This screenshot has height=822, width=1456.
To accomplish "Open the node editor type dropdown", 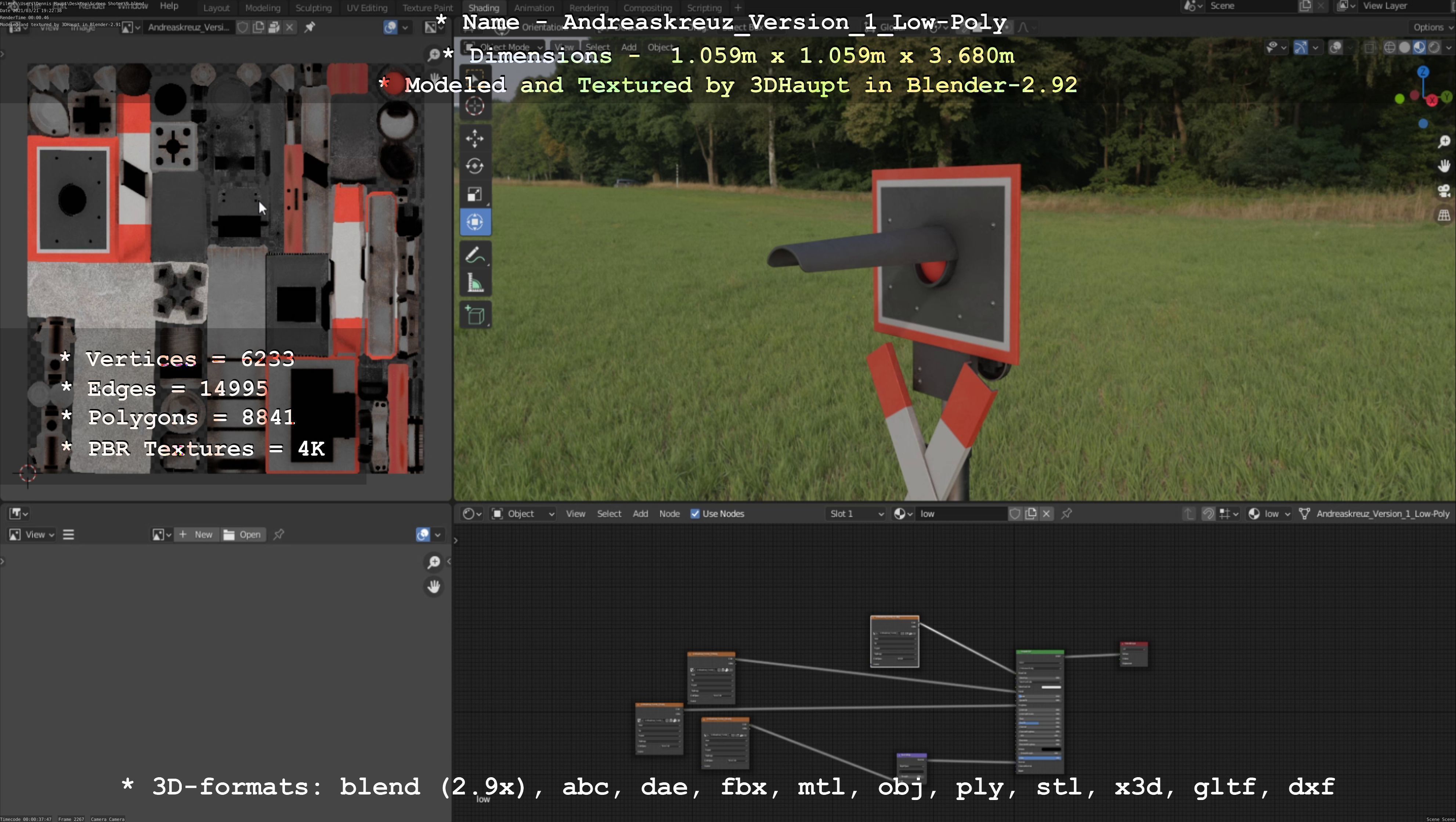I will pyautogui.click(x=472, y=514).
